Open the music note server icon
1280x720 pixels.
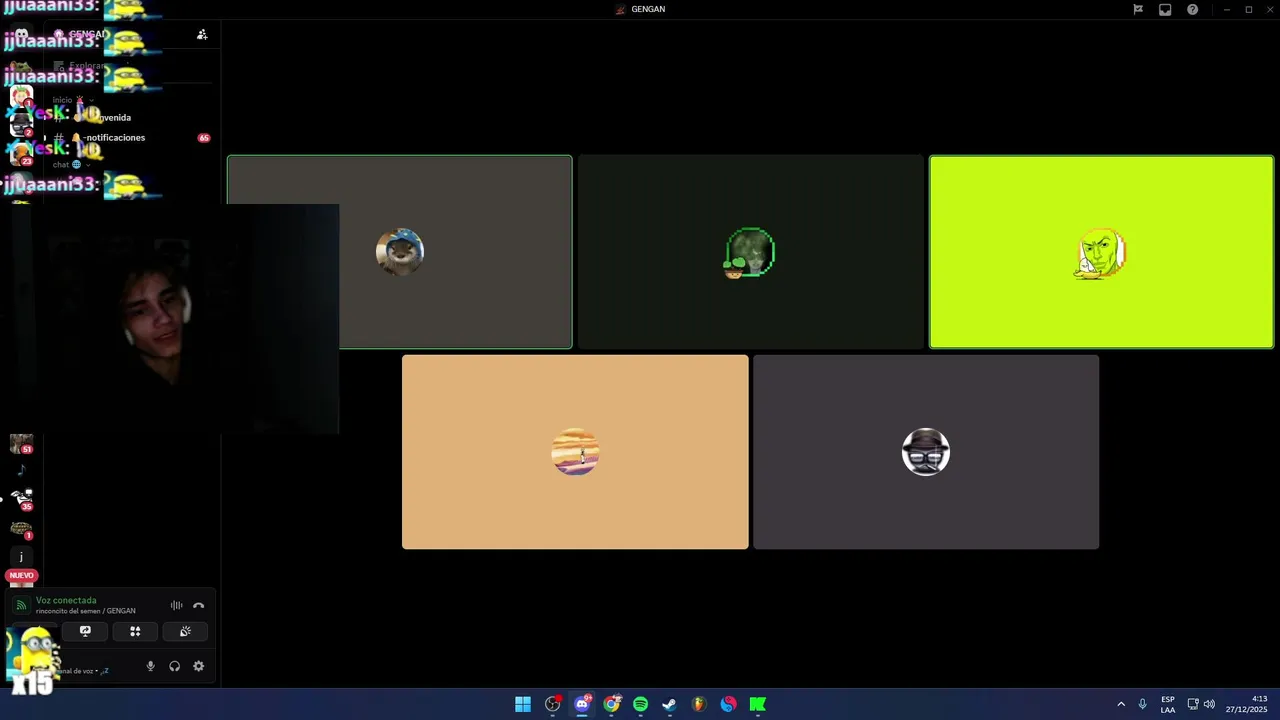tap(21, 470)
